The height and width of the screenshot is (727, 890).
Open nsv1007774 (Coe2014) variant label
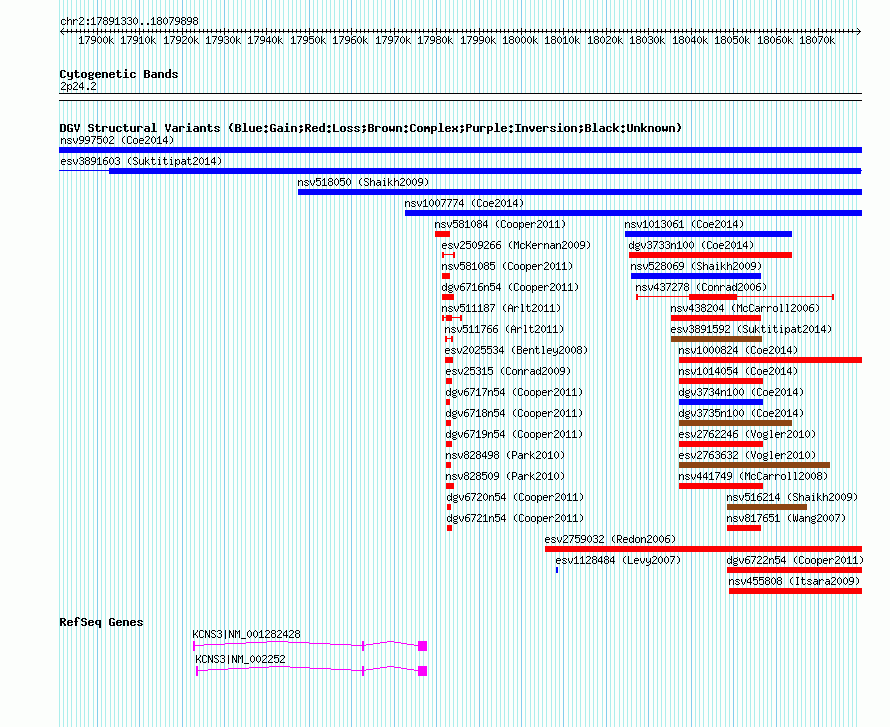(464, 203)
